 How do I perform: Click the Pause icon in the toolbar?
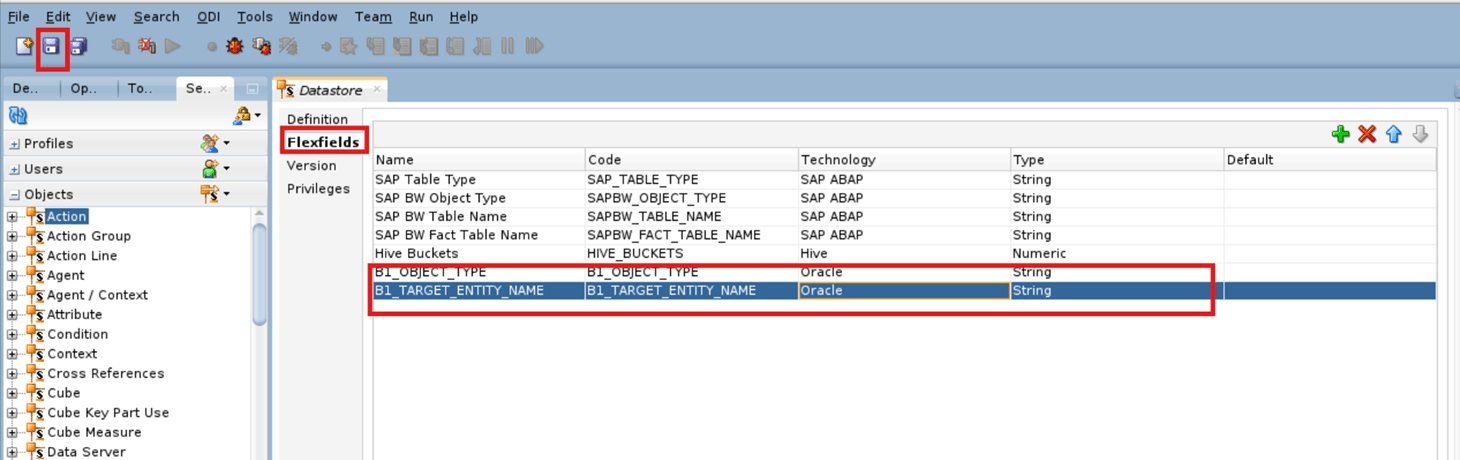pos(508,46)
